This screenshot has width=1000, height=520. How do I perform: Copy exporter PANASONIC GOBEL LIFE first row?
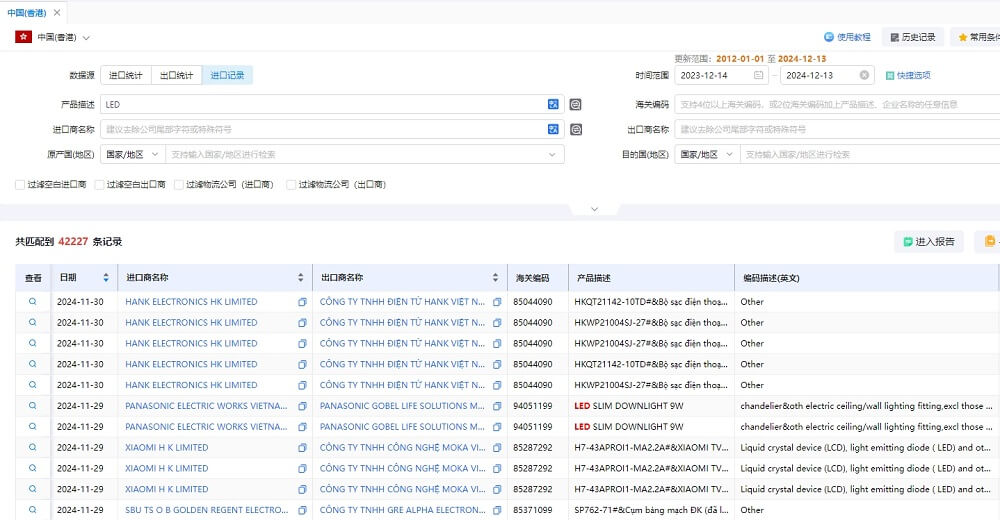497,406
